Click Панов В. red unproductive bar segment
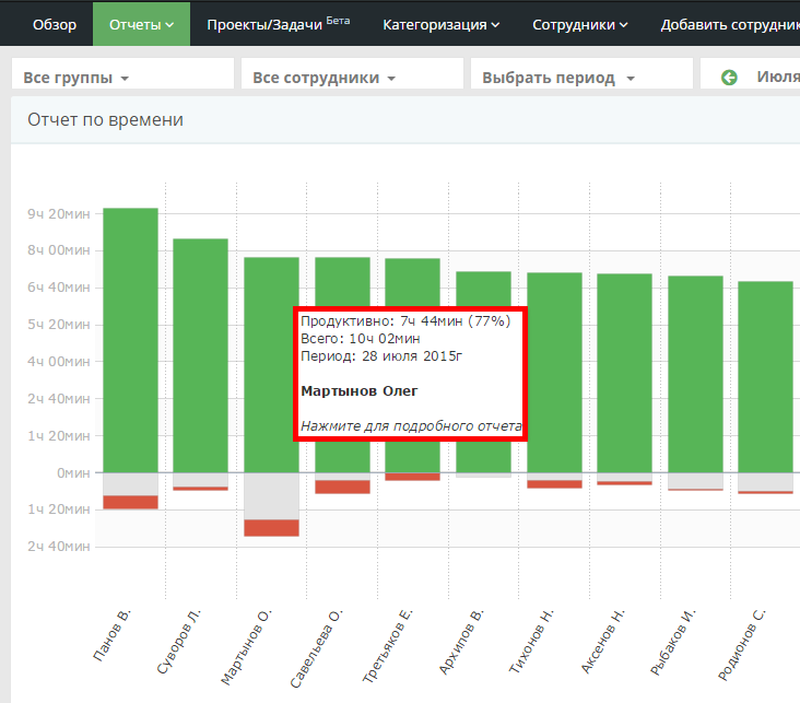Viewport: 800px width, 703px height. (x=131, y=502)
